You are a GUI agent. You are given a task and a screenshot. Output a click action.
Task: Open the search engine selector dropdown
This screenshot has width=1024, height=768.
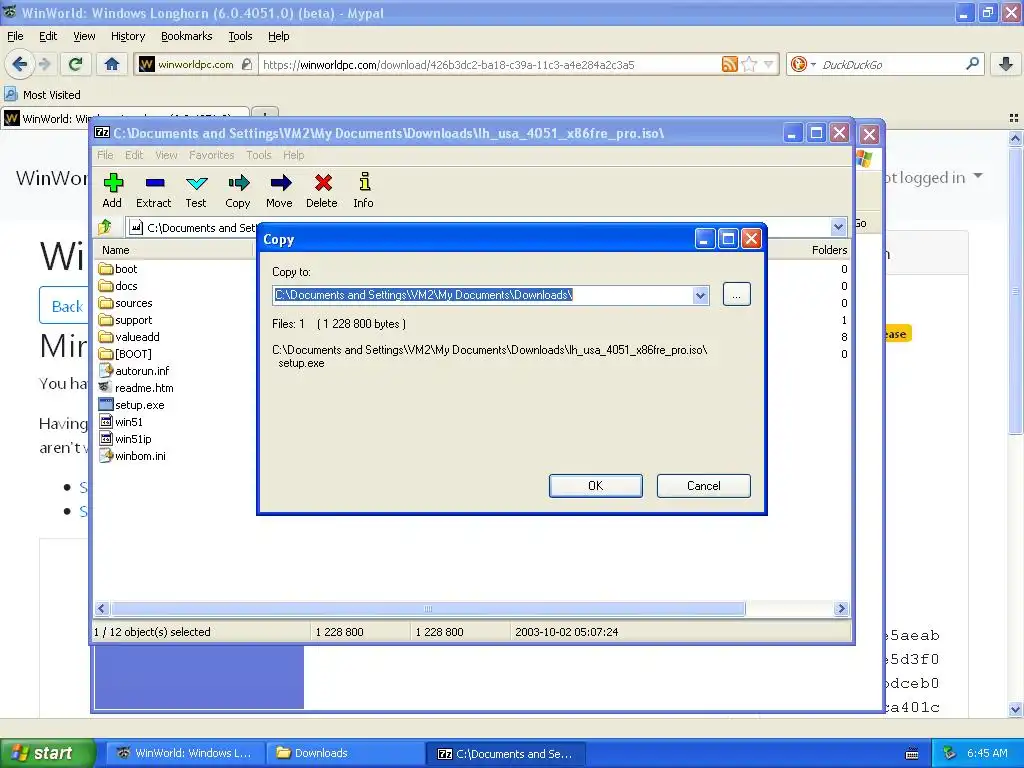point(813,64)
